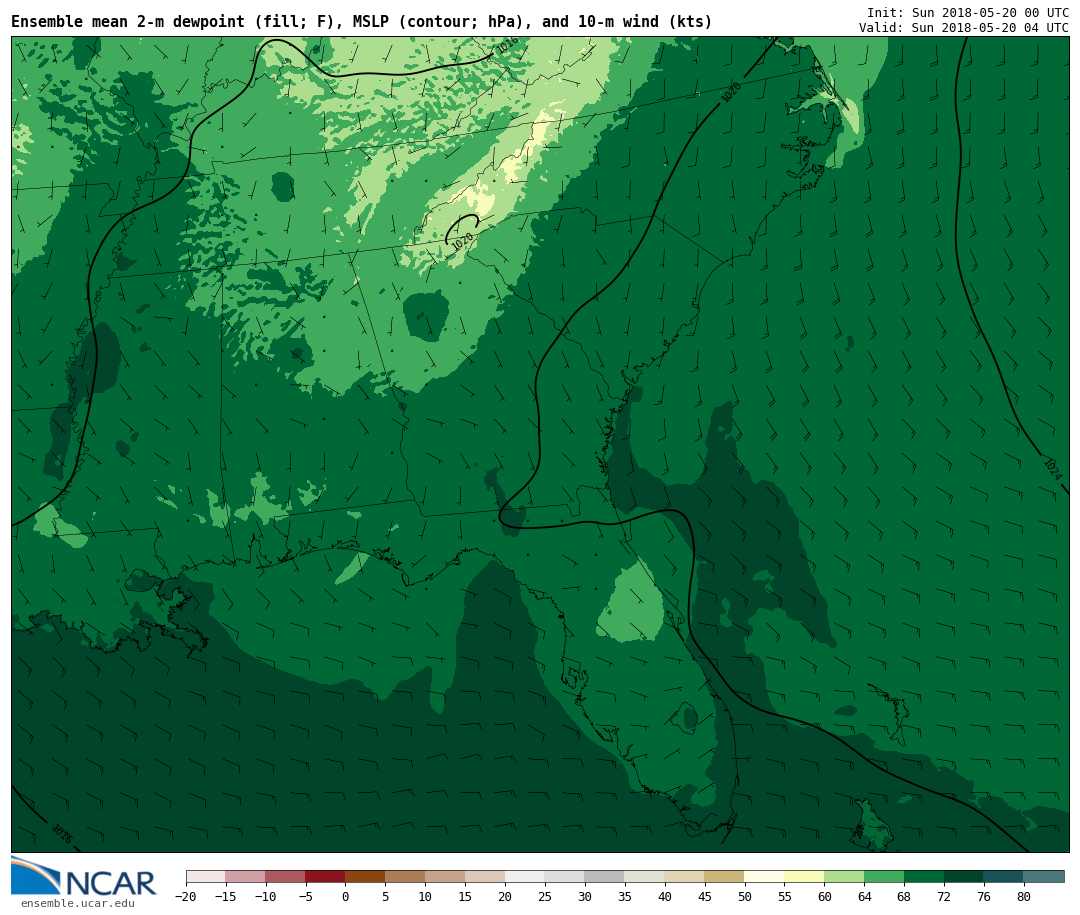Click the colorbar tick label "80"
Screen dimensions: 1080x915
[x=1024, y=896]
